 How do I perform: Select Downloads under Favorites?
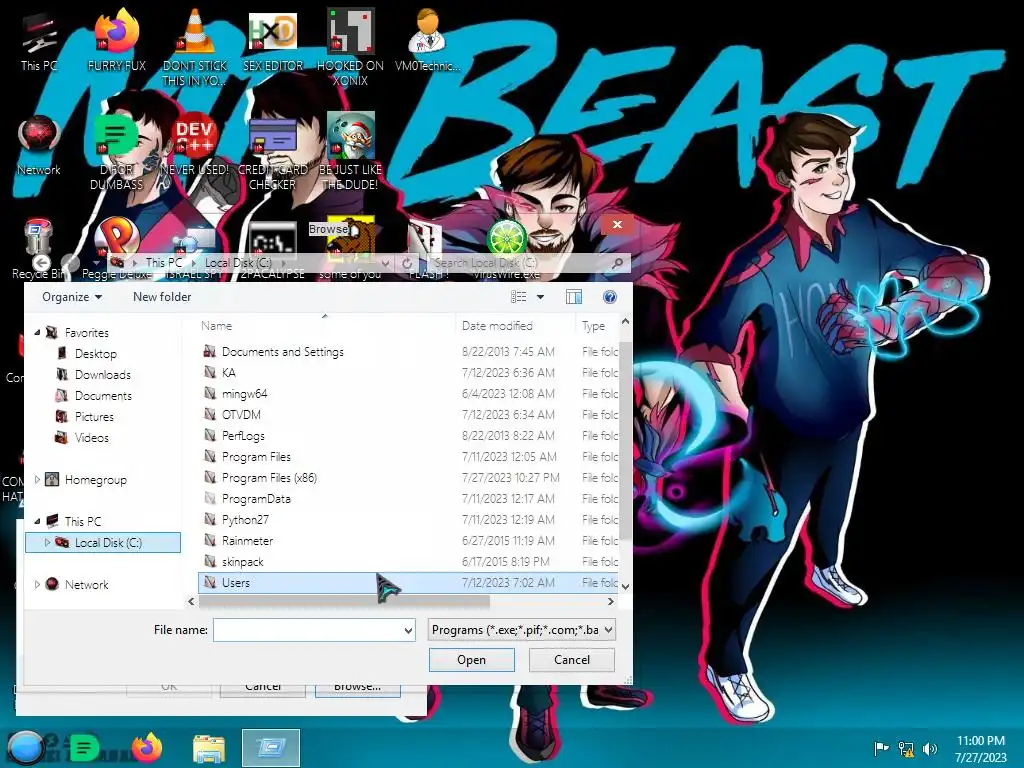tap(103, 375)
